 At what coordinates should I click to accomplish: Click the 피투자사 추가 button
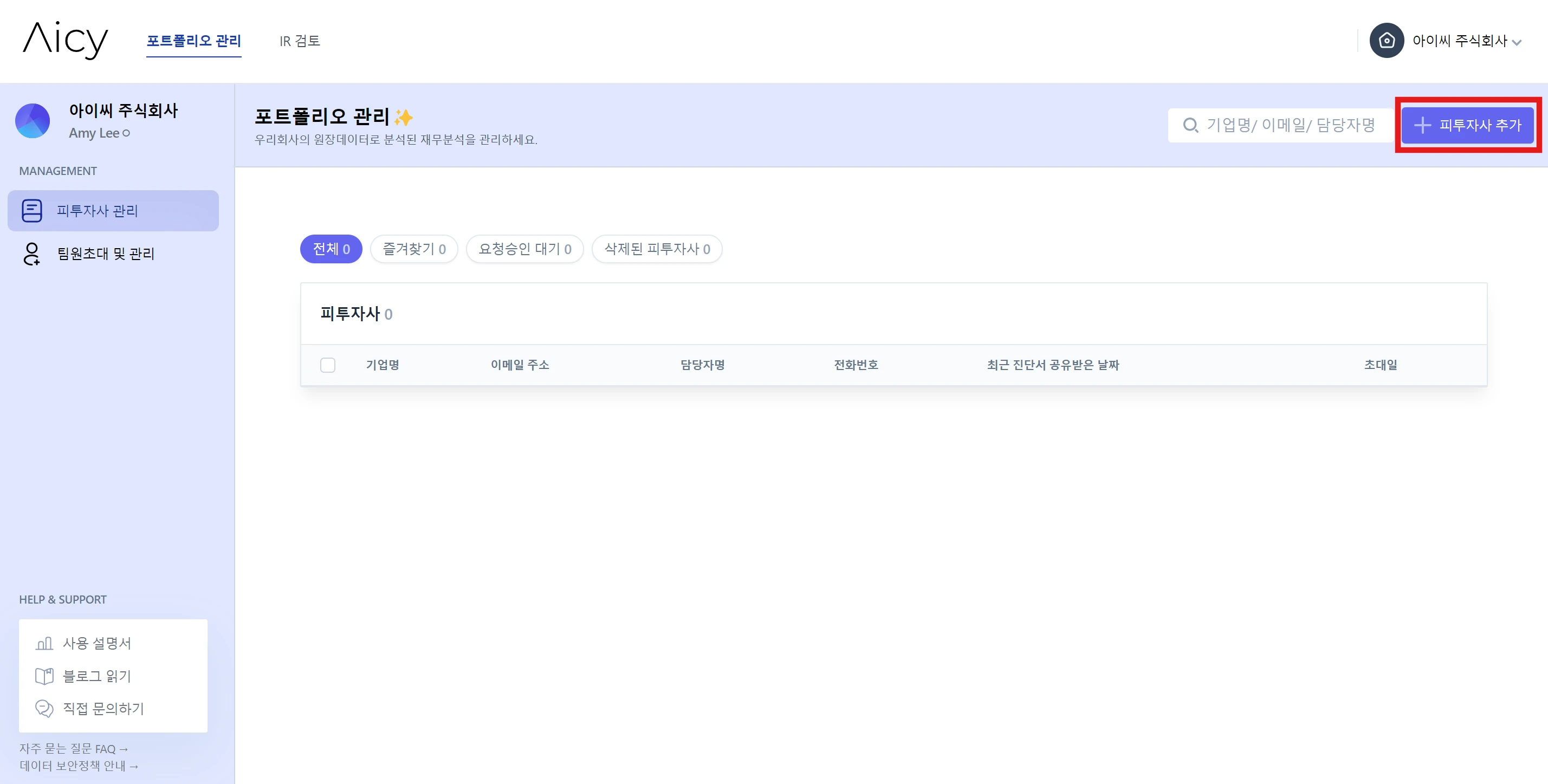click(1467, 125)
